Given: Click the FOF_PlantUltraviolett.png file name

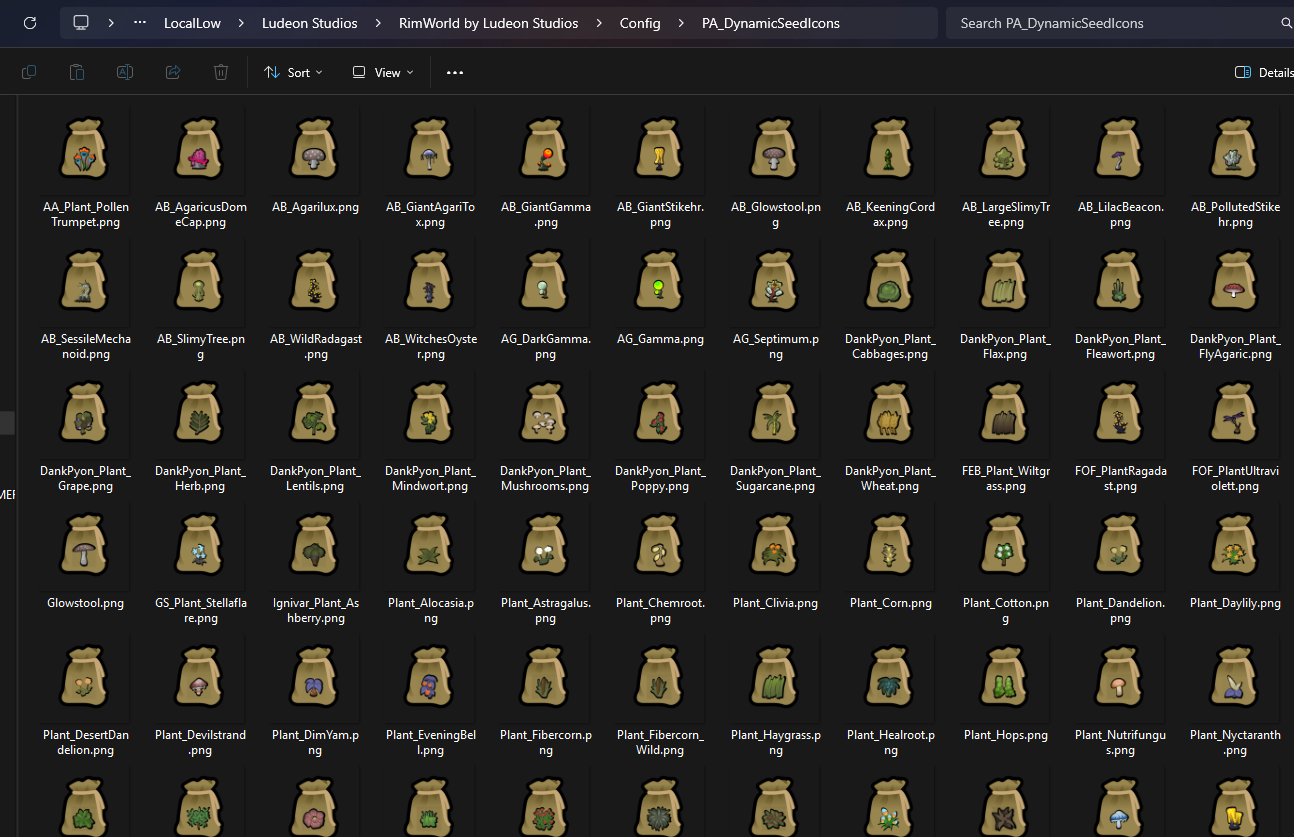Looking at the screenshot, I should tap(1235, 478).
